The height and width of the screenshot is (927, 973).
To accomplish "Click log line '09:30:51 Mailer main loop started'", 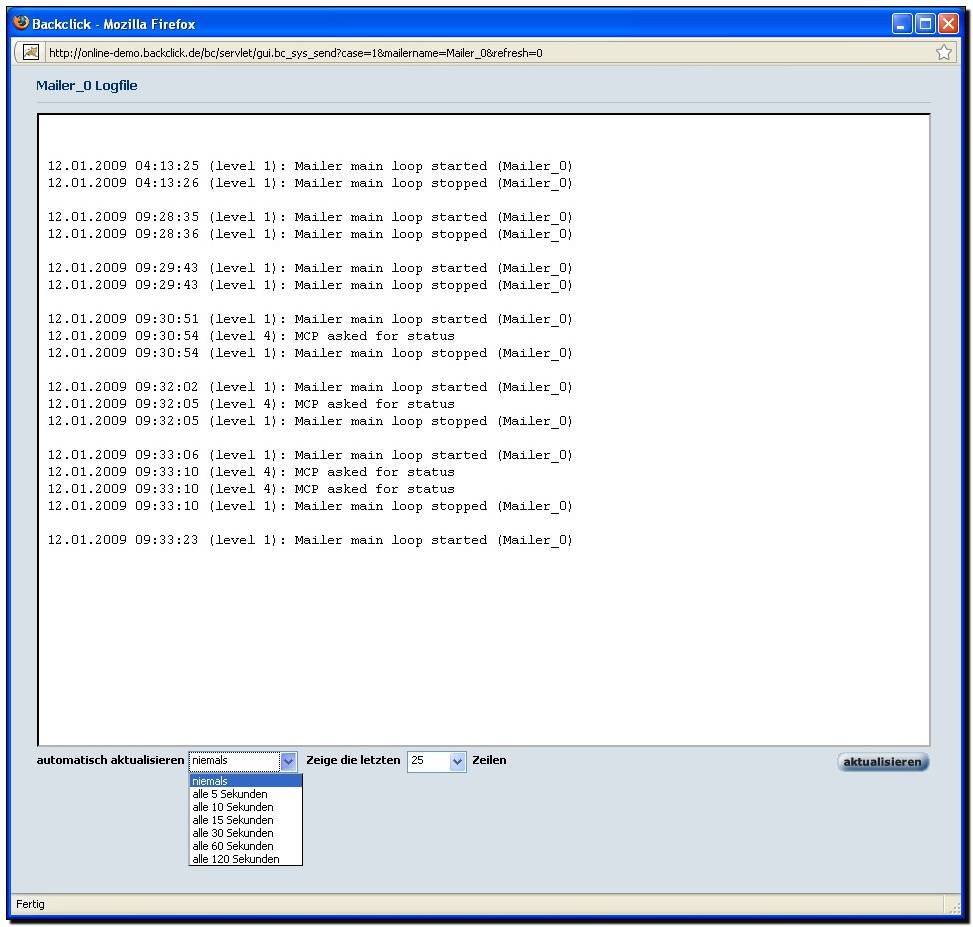I will coord(310,319).
